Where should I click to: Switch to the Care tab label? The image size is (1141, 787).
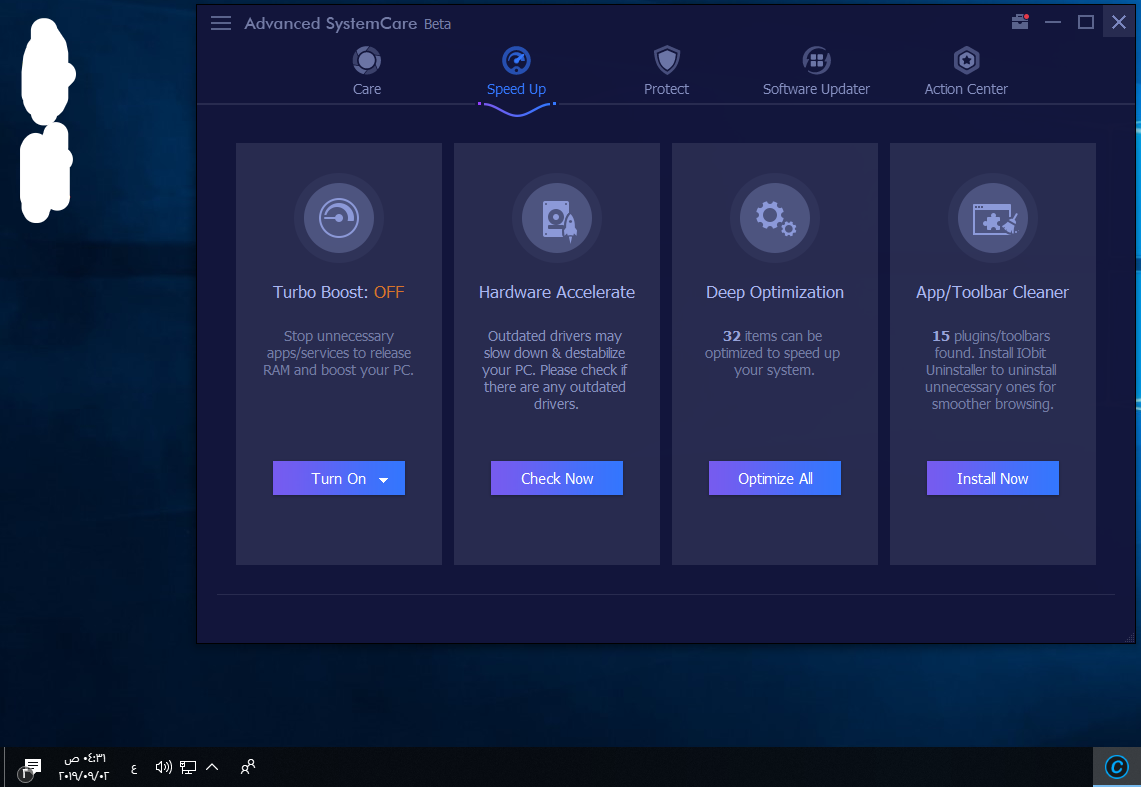click(367, 89)
